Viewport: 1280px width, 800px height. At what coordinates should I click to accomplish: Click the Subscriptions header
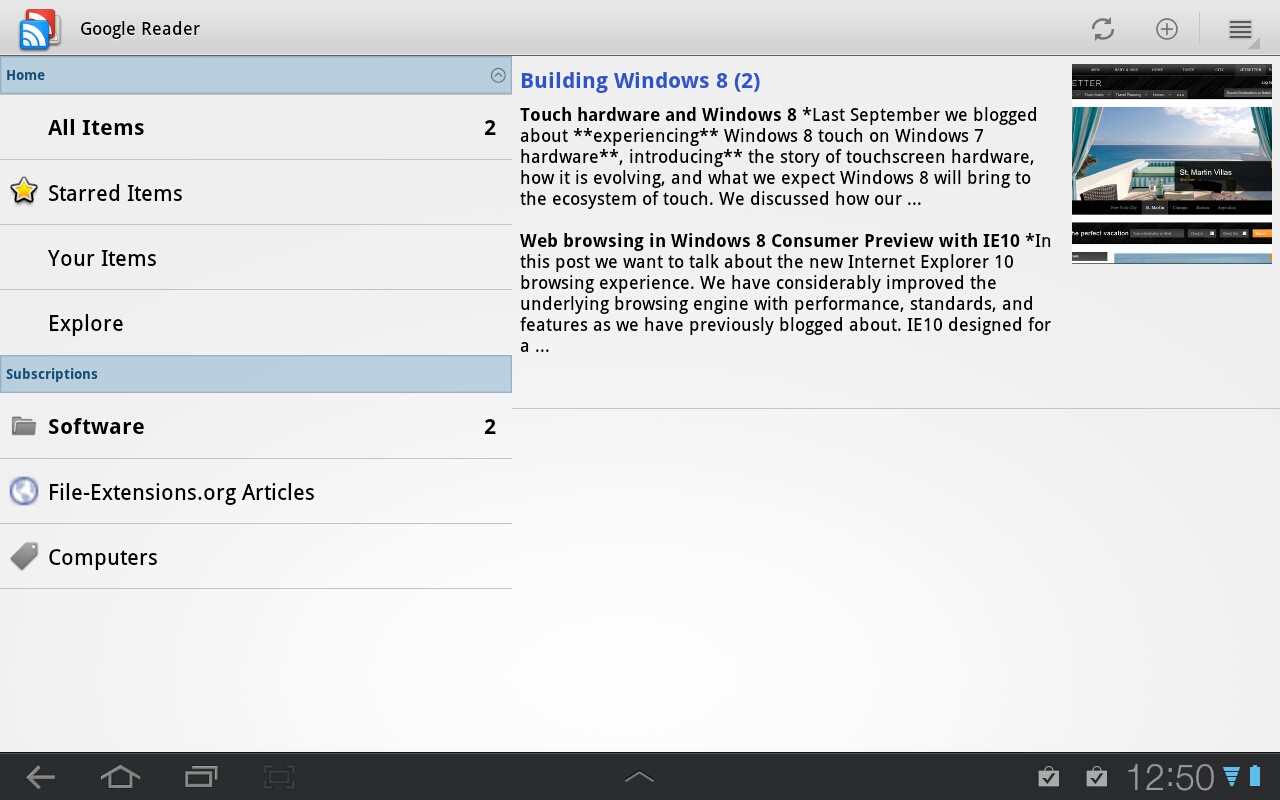[256, 374]
